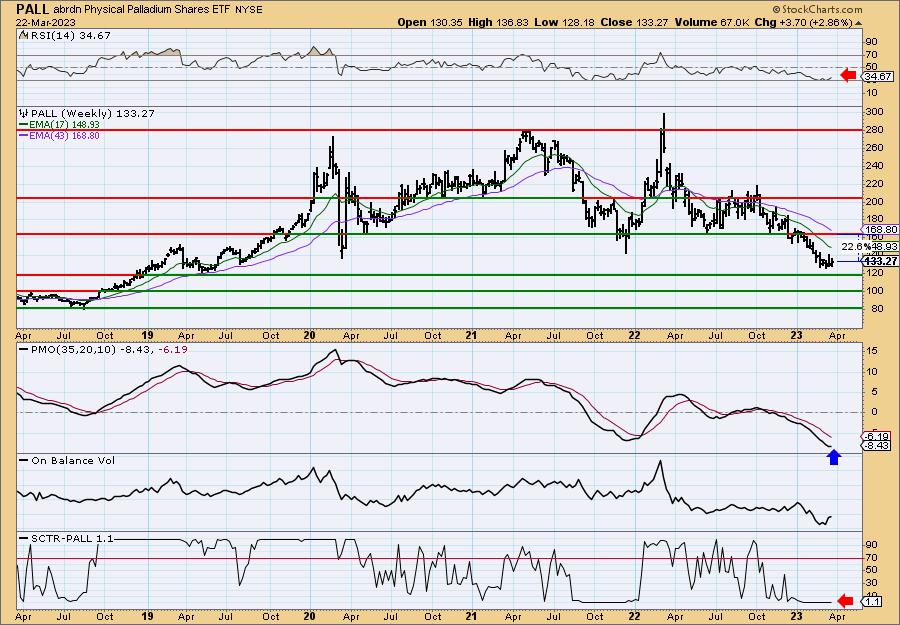This screenshot has height=625, width=900.
Task: Click the black line marker before SCTR-PALL
Action: click(24, 538)
